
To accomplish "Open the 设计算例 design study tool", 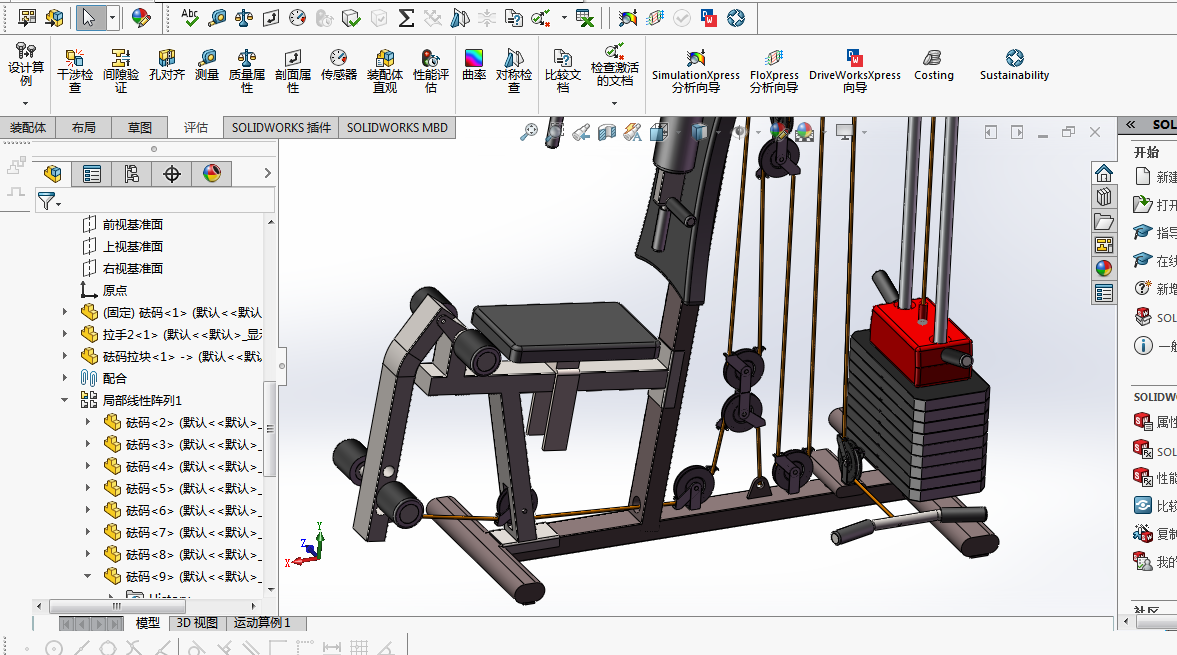I will pyautogui.click(x=26, y=65).
